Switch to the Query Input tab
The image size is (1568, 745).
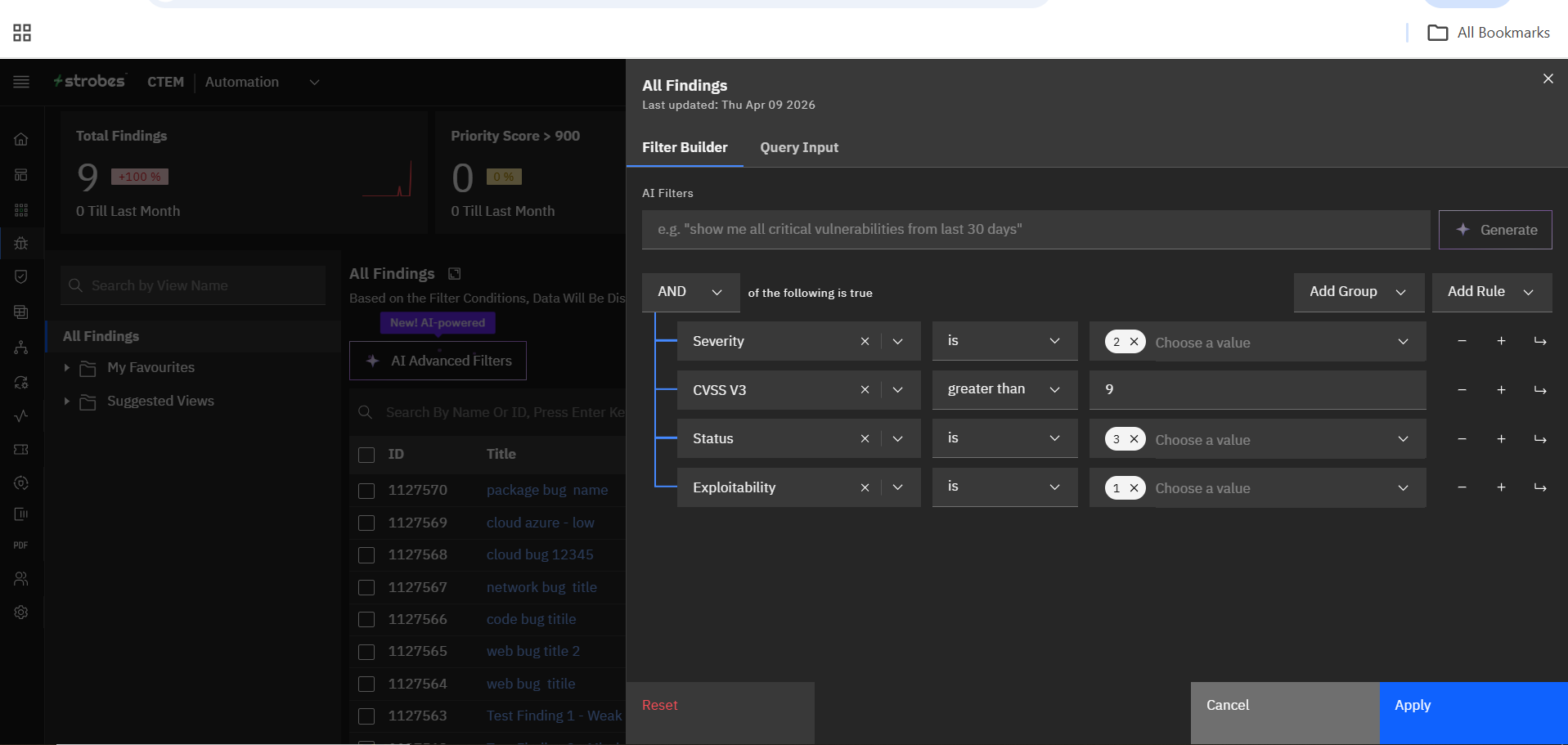pyautogui.click(x=798, y=147)
